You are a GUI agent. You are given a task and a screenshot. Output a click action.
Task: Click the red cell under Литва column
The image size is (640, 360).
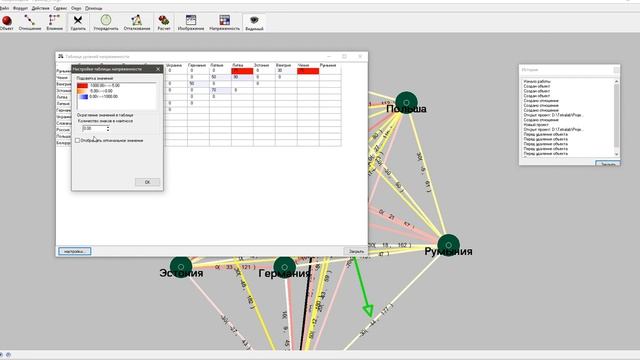click(242, 71)
